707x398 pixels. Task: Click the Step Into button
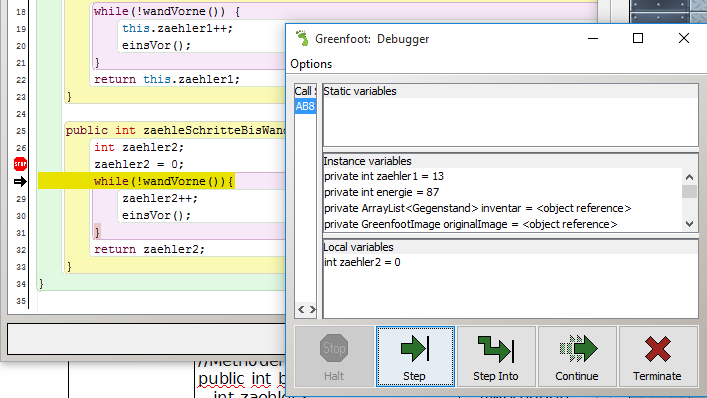pos(496,357)
